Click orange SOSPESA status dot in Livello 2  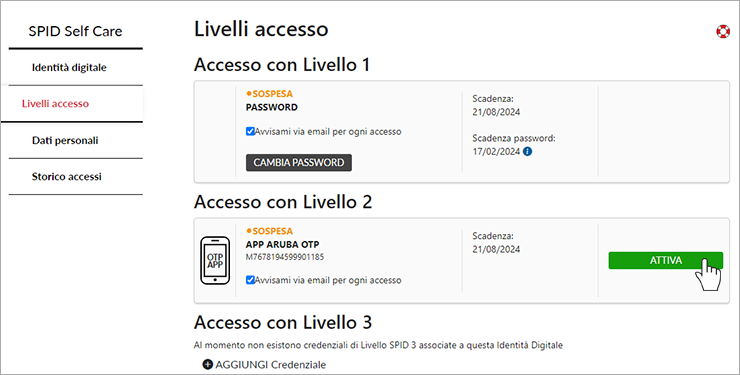(x=249, y=231)
